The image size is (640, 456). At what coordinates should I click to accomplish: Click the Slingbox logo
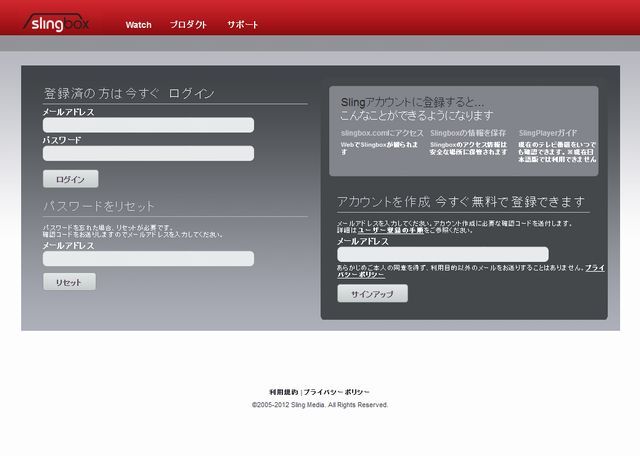56,22
